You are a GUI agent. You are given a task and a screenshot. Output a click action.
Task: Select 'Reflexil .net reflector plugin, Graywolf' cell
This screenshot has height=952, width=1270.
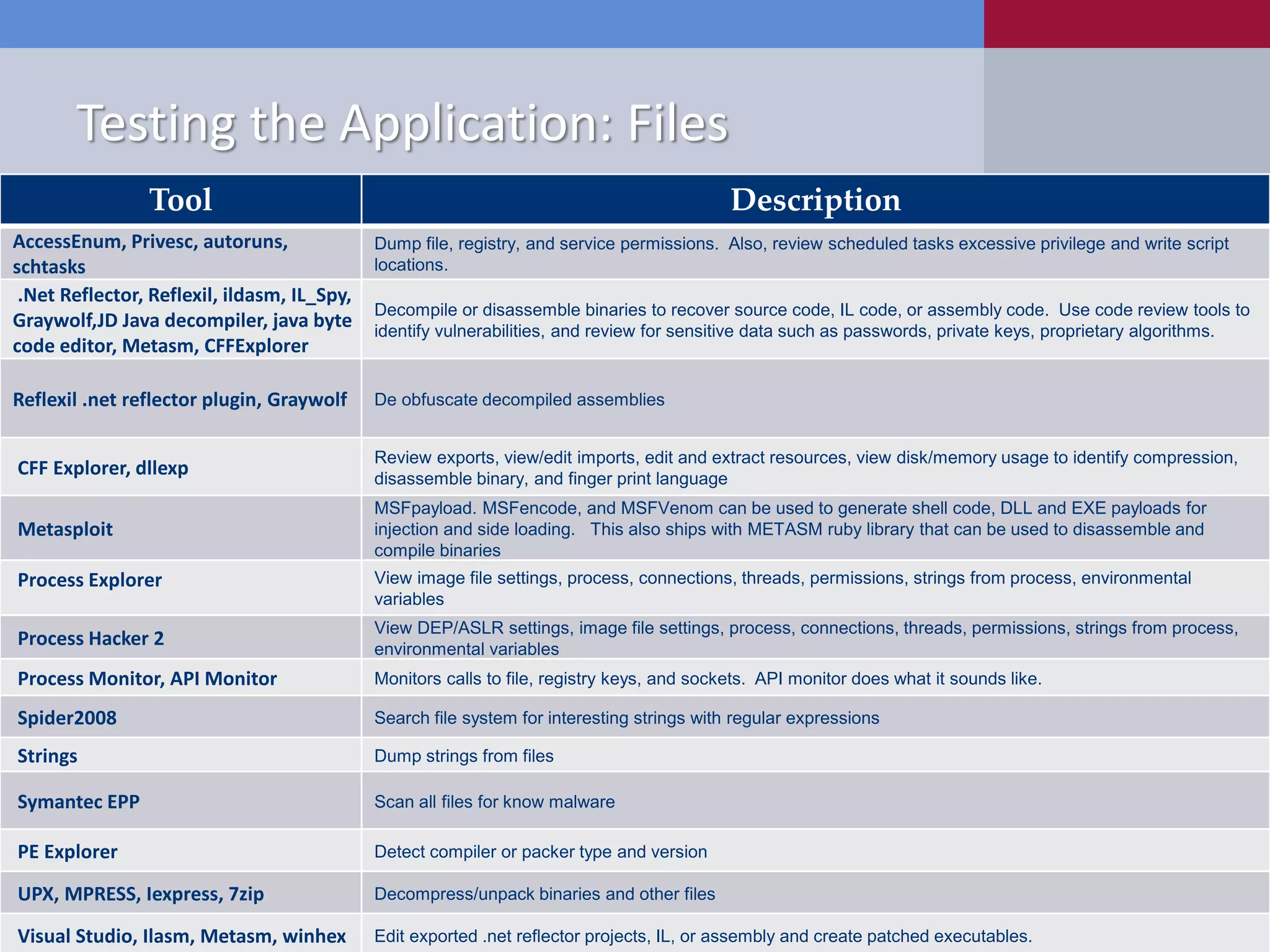pos(181,399)
